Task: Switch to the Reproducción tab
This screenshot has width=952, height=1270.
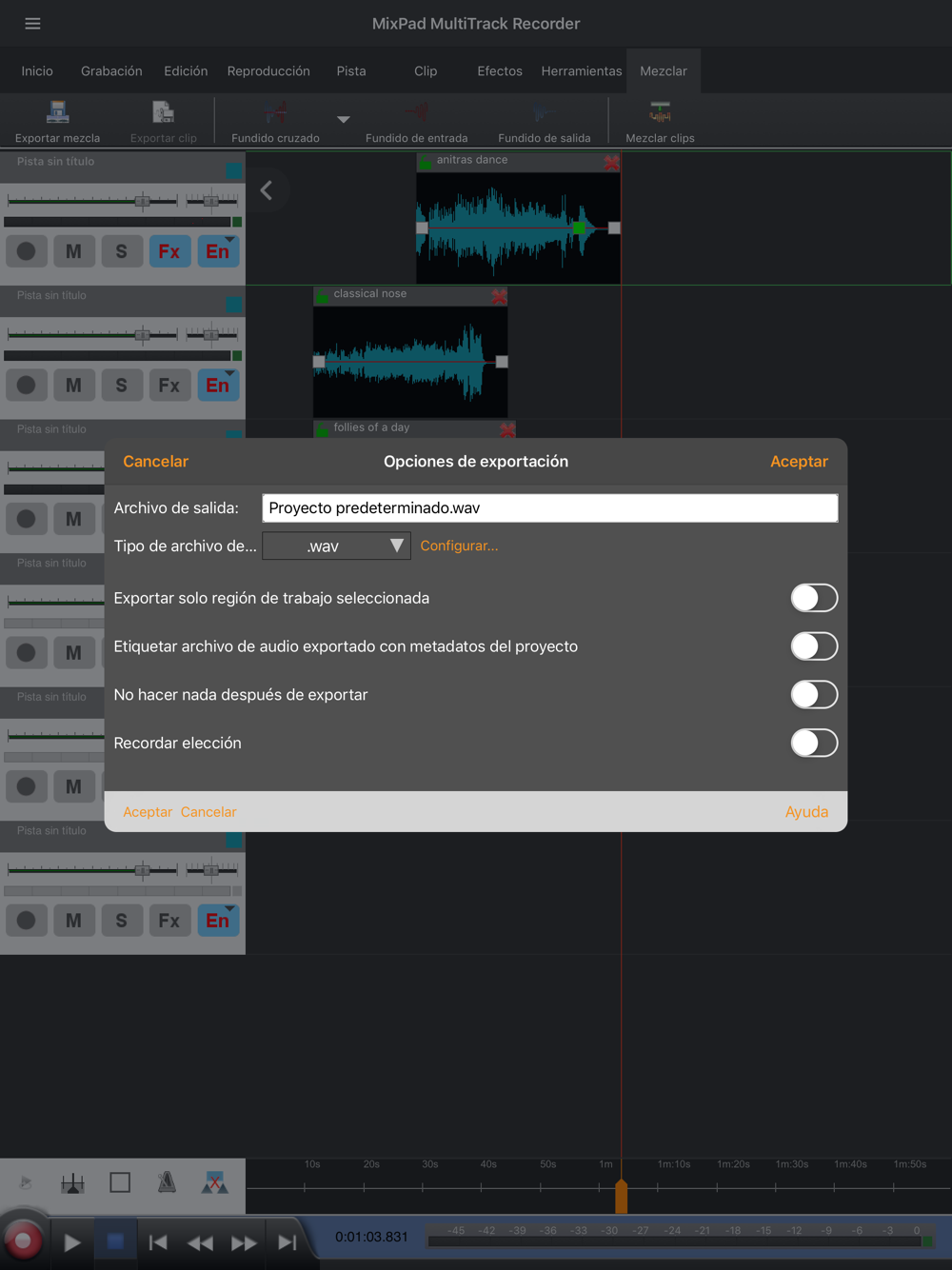Action: pos(268,71)
